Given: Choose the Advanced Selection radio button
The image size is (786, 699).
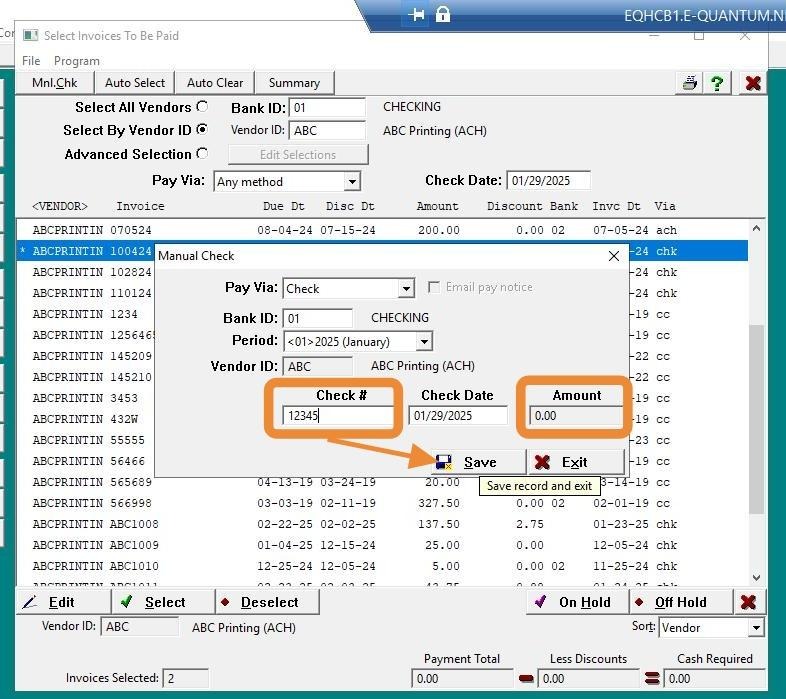Looking at the screenshot, I should click(x=202, y=153).
